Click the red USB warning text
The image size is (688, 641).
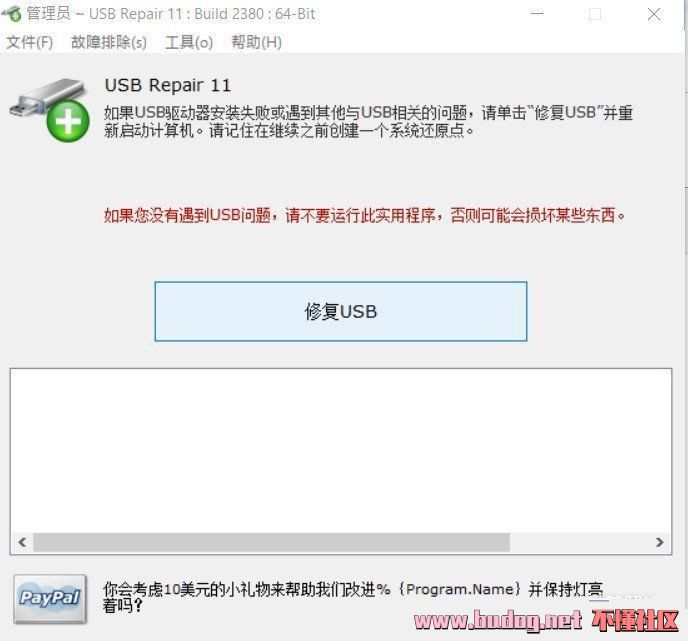pos(364,215)
